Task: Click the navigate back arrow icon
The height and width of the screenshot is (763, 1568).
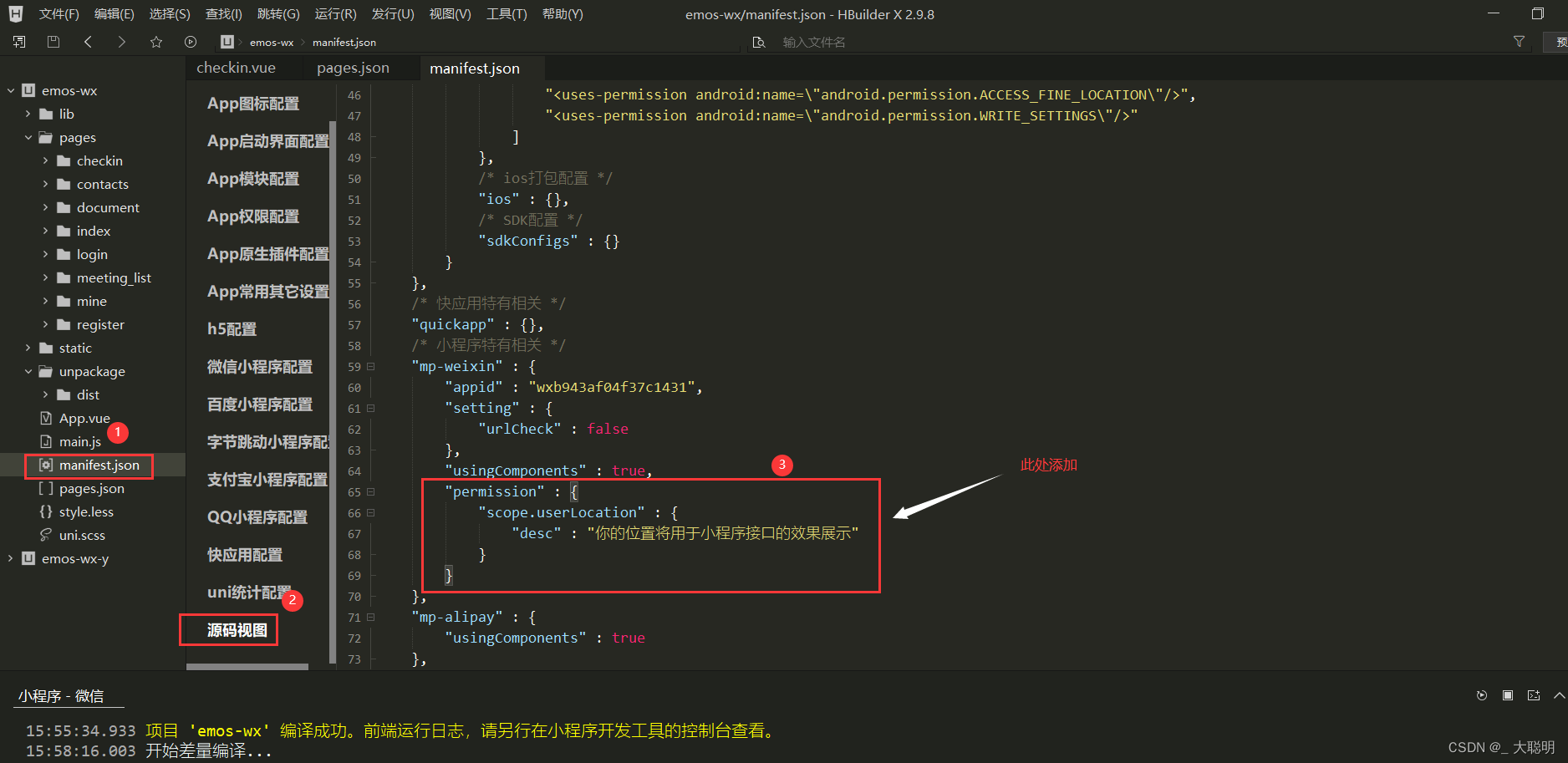Action: tap(89, 42)
